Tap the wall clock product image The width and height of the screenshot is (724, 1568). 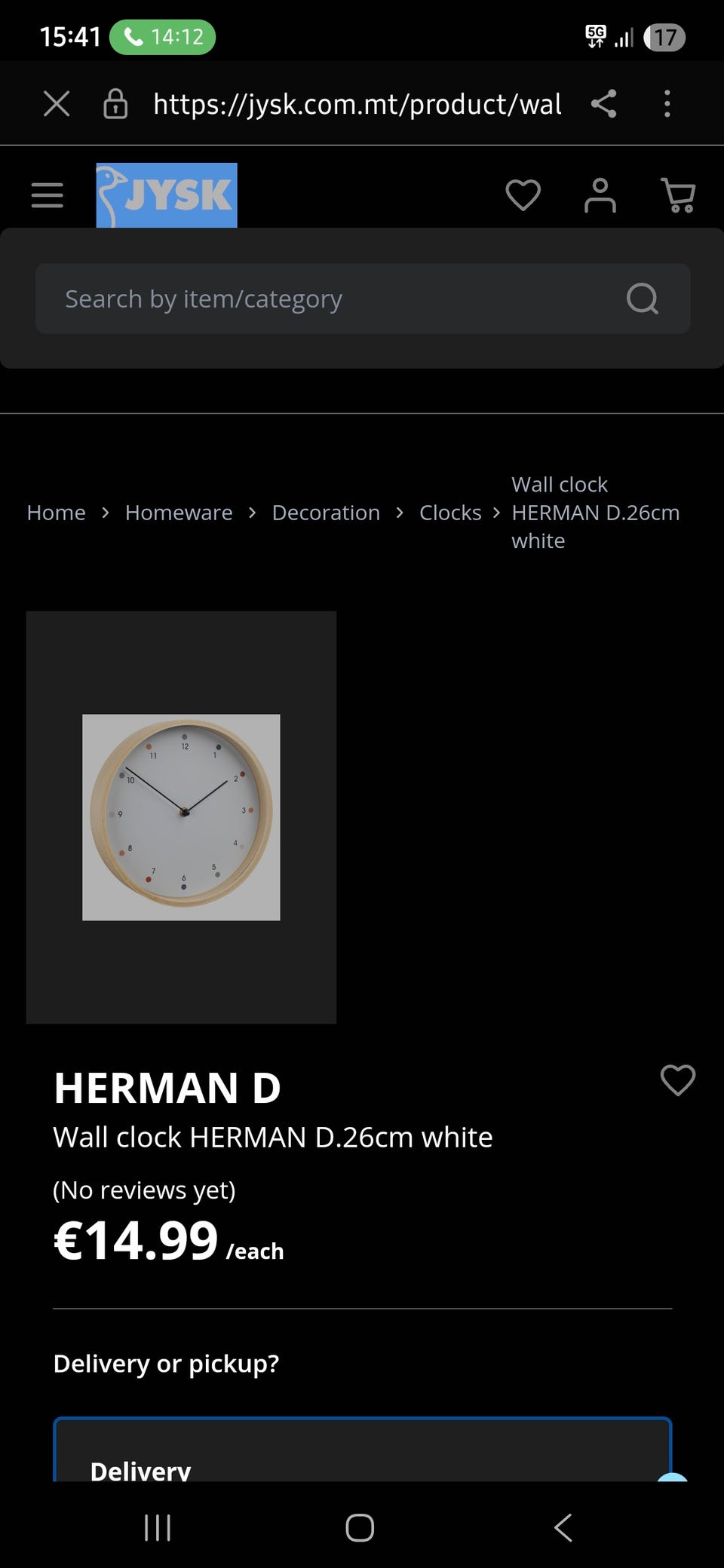[x=181, y=817]
